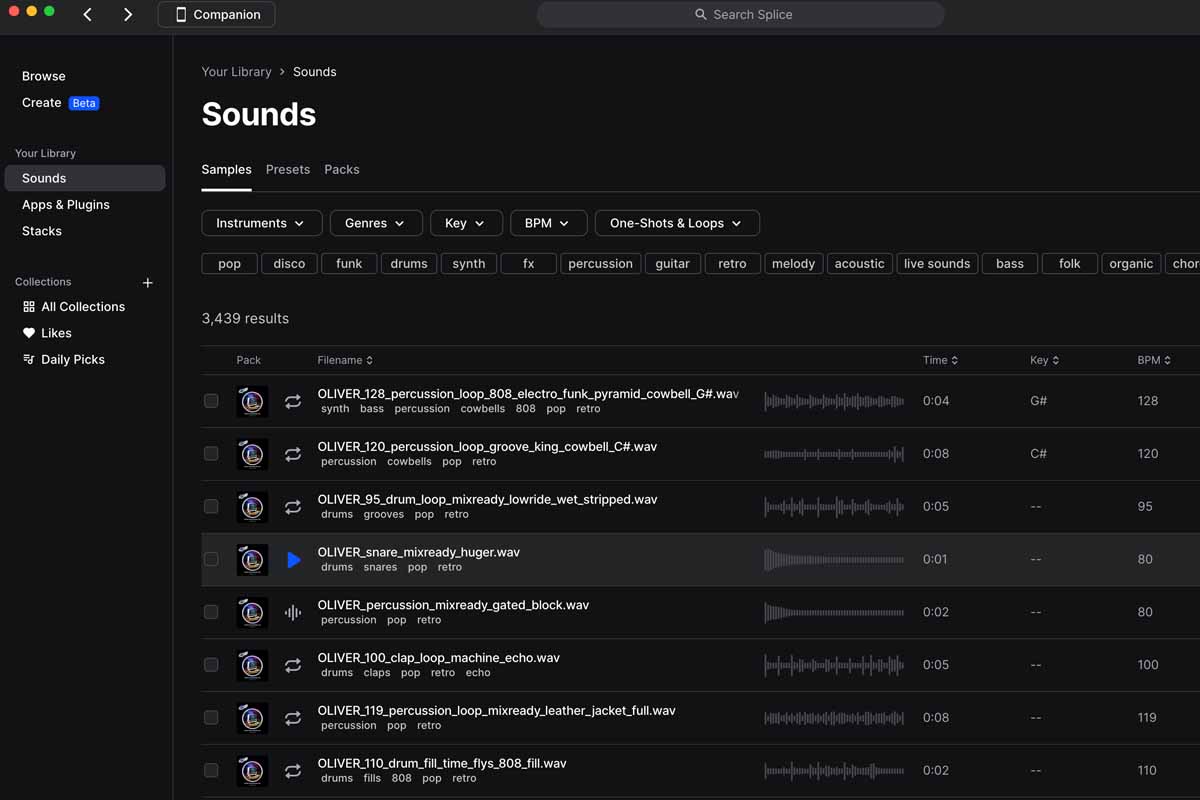Switch to the Presets tab
1200x800 pixels.
pos(288,169)
